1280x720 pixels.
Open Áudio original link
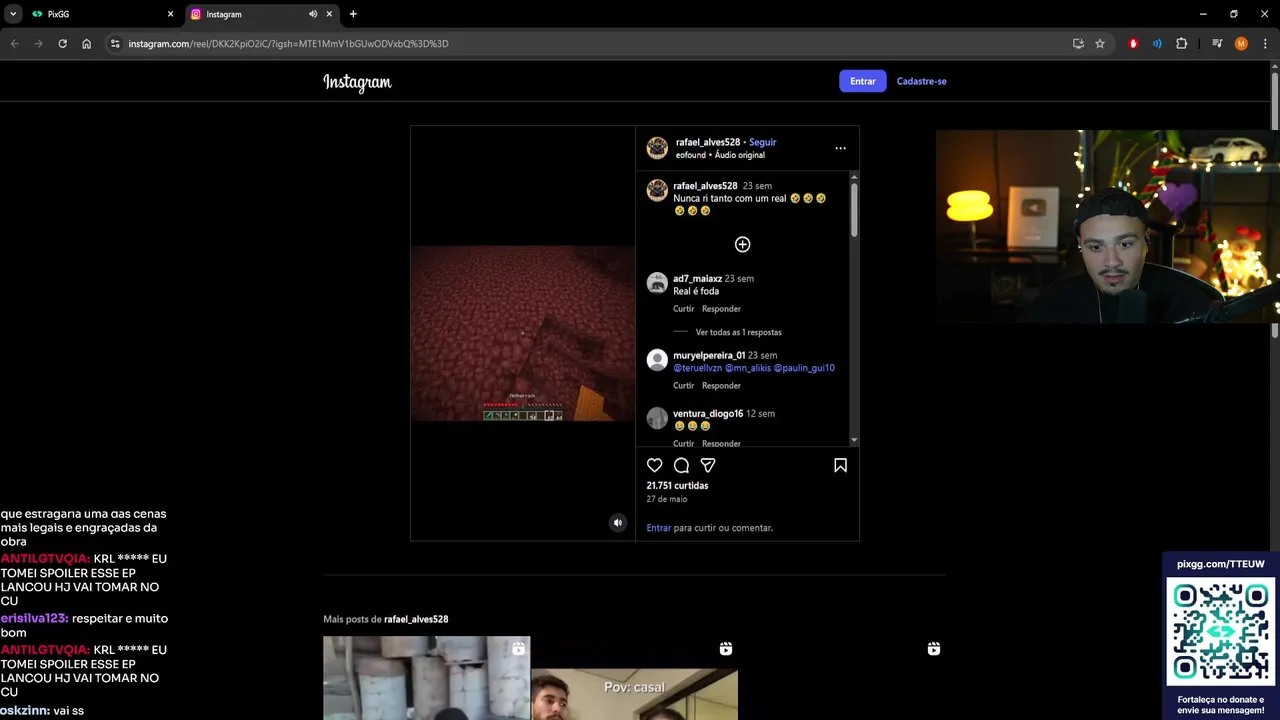point(740,155)
